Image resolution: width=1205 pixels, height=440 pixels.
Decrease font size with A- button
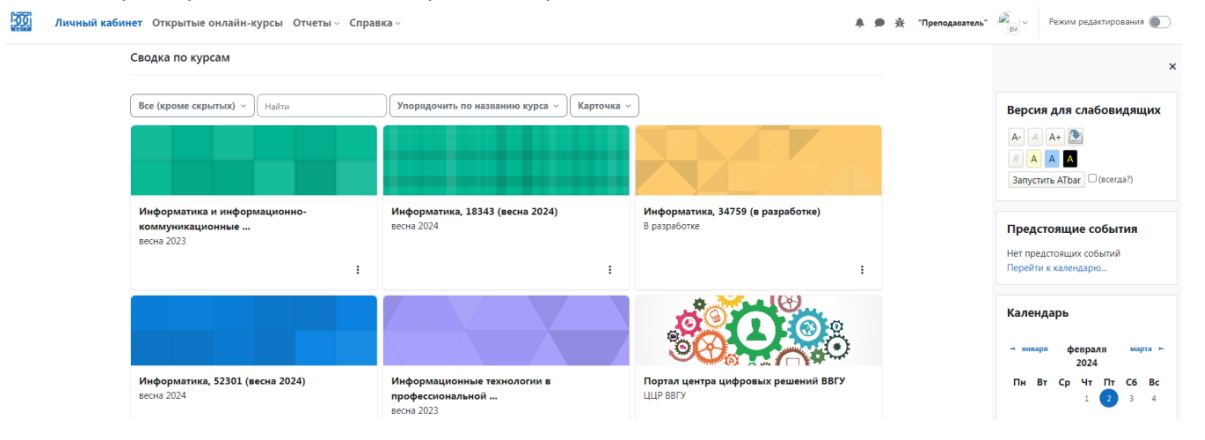click(1015, 138)
